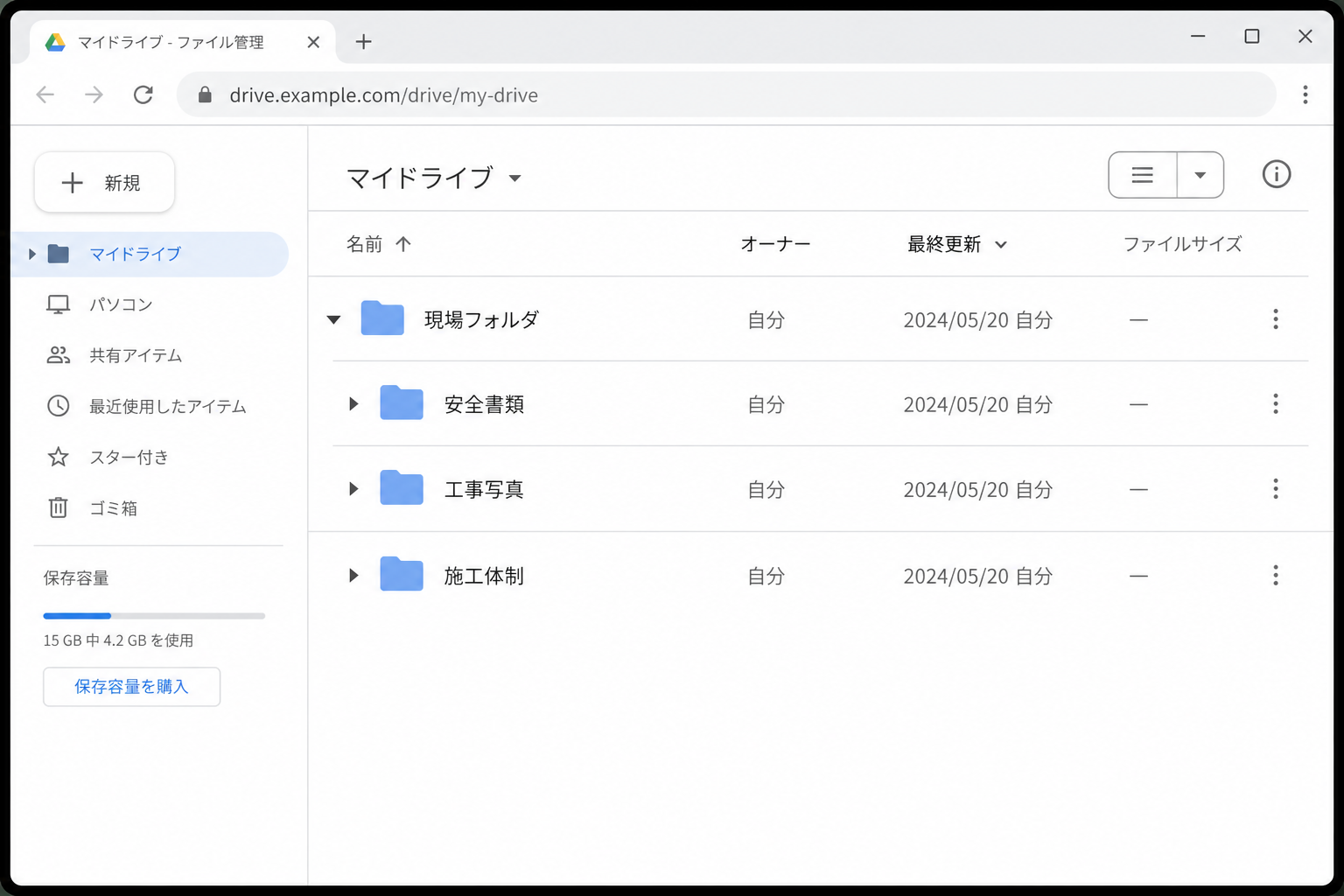Collapse the 現場フォルダ folder
The height and width of the screenshot is (896, 1344).
pos(333,319)
